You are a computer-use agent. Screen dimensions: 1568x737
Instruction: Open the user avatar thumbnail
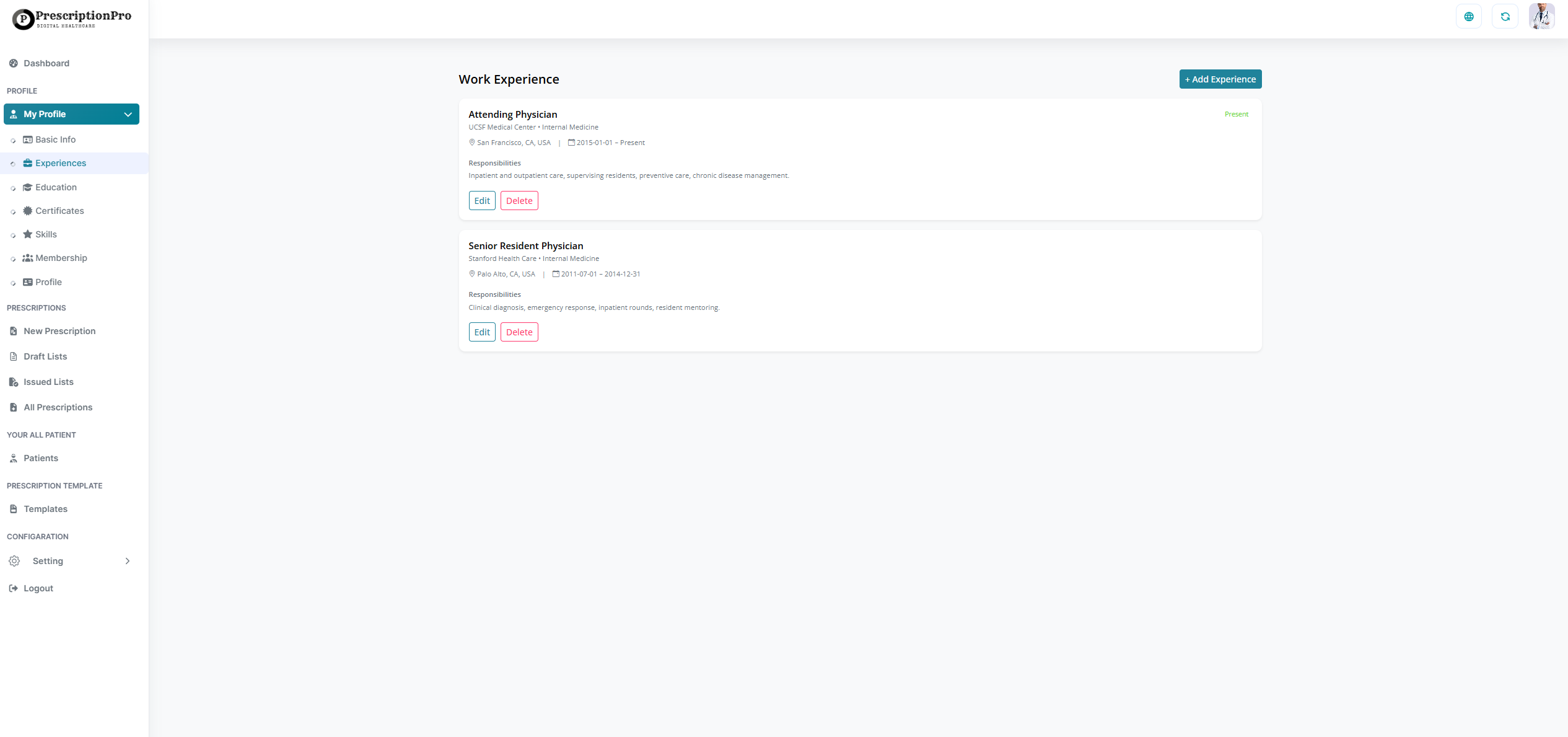(x=1541, y=17)
